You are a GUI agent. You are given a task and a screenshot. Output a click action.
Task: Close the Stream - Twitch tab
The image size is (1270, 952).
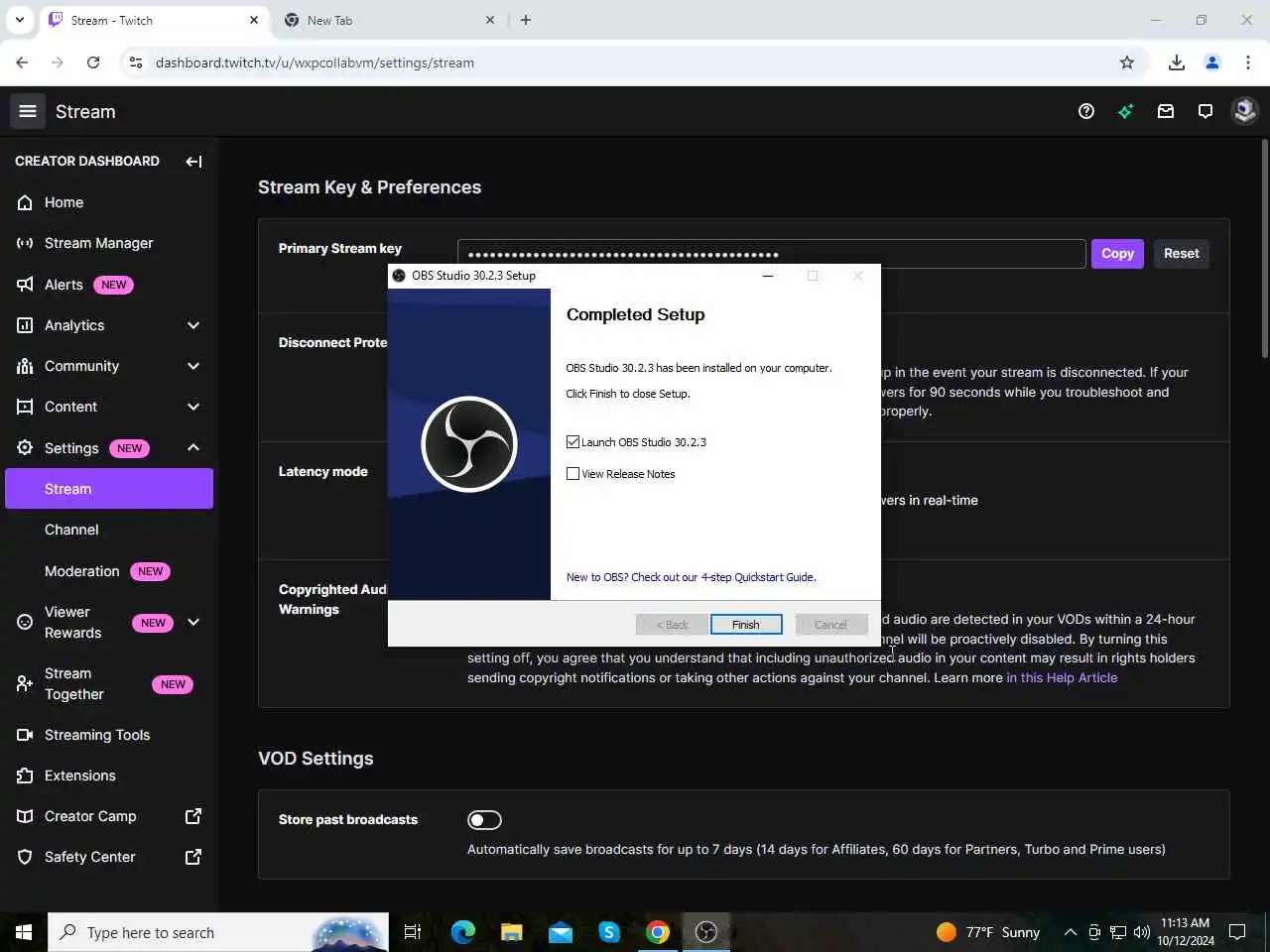[254, 20]
